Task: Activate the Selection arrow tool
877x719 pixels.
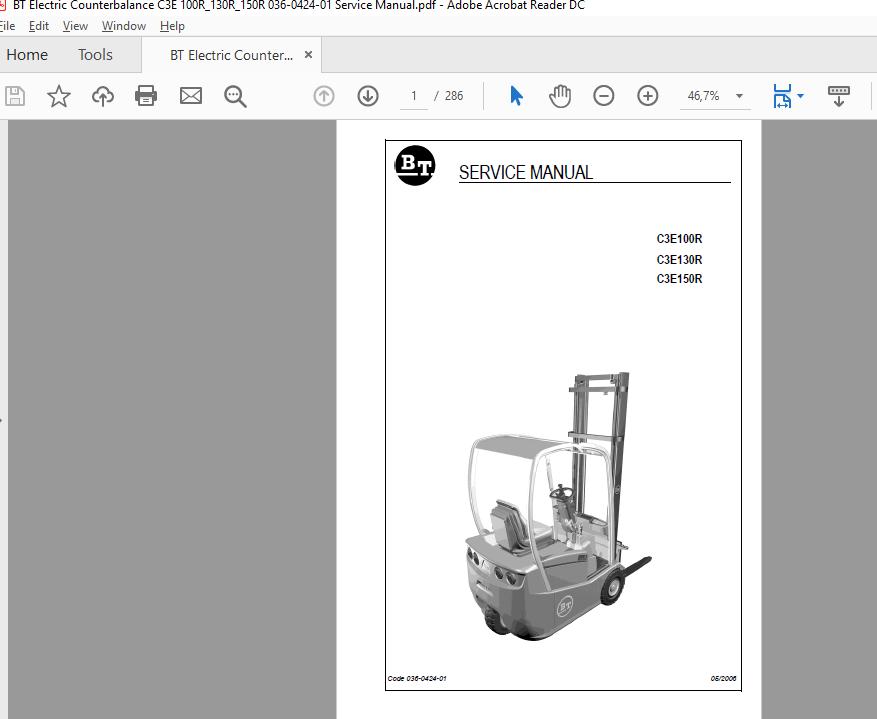Action: click(x=516, y=96)
